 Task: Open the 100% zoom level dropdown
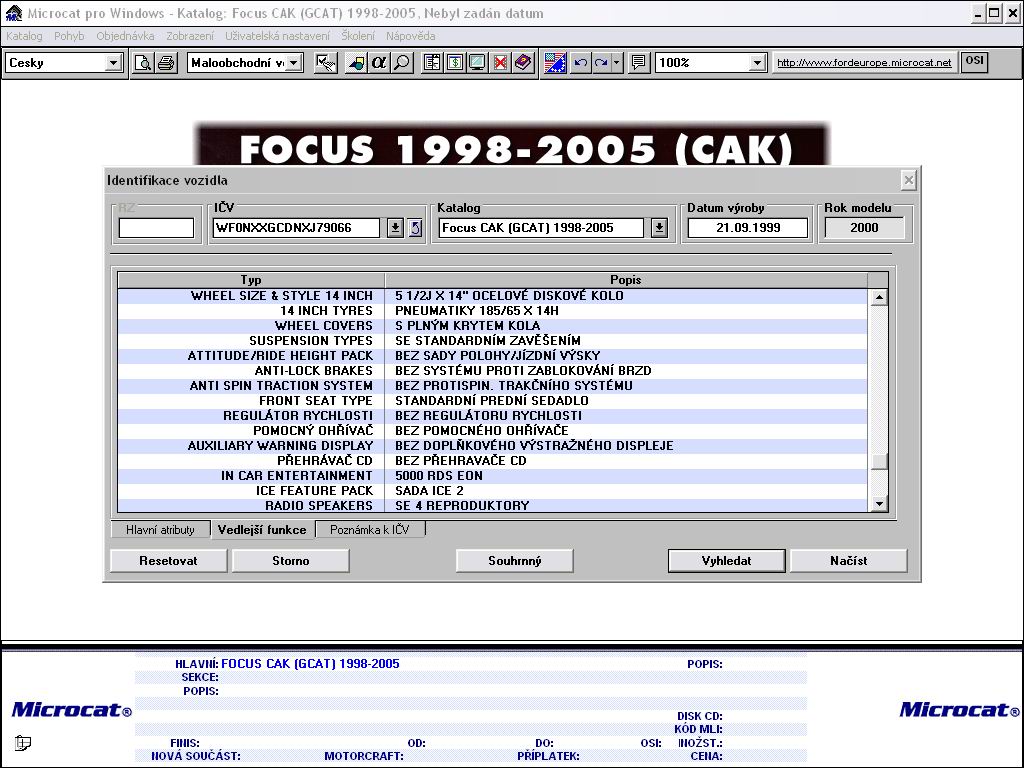(x=757, y=63)
